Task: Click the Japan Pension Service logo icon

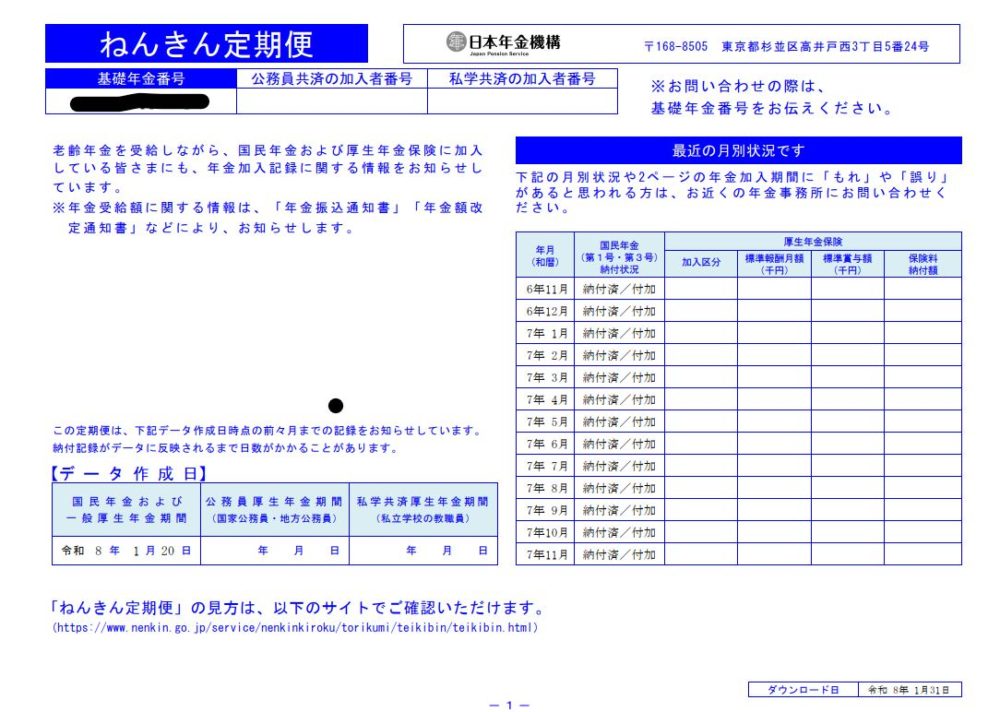Action: (456, 42)
